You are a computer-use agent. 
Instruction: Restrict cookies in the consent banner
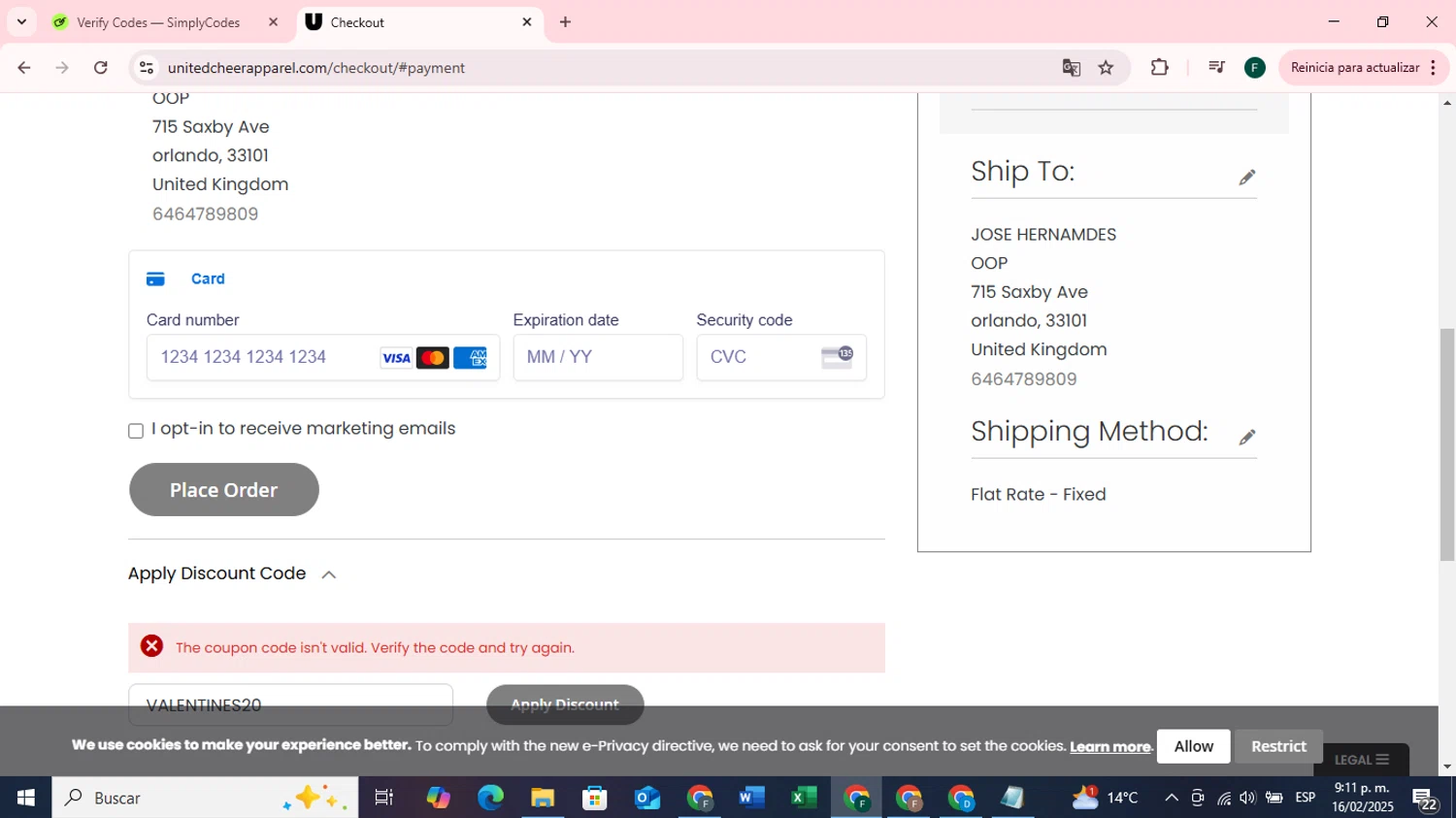(1278, 746)
